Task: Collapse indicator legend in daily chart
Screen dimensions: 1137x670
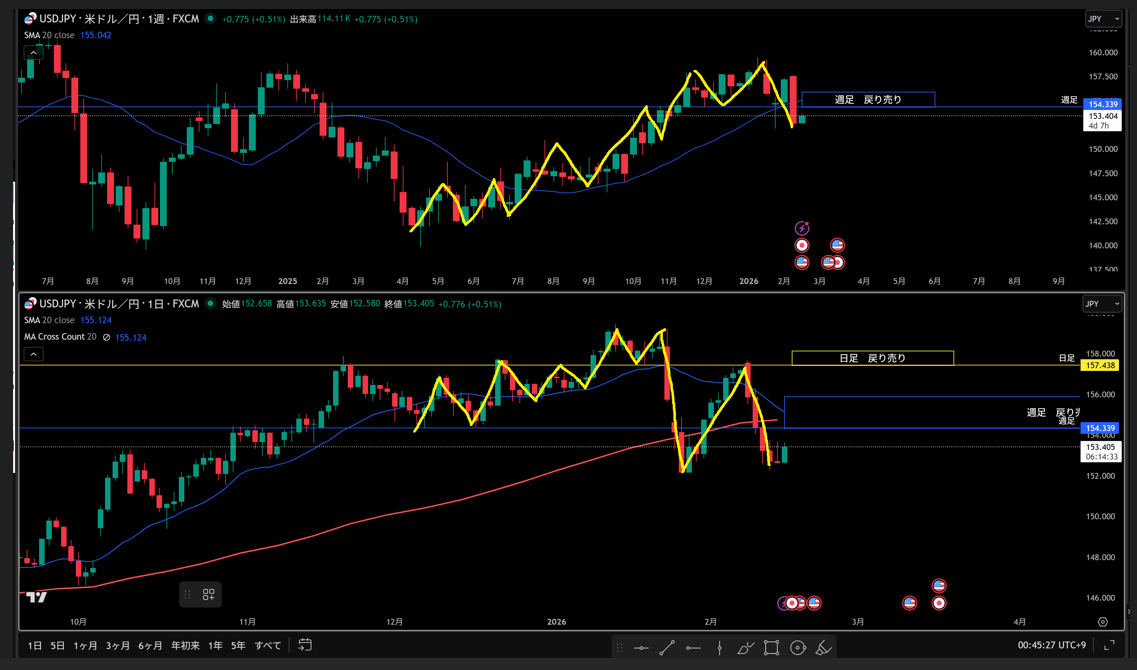Action: [33, 354]
